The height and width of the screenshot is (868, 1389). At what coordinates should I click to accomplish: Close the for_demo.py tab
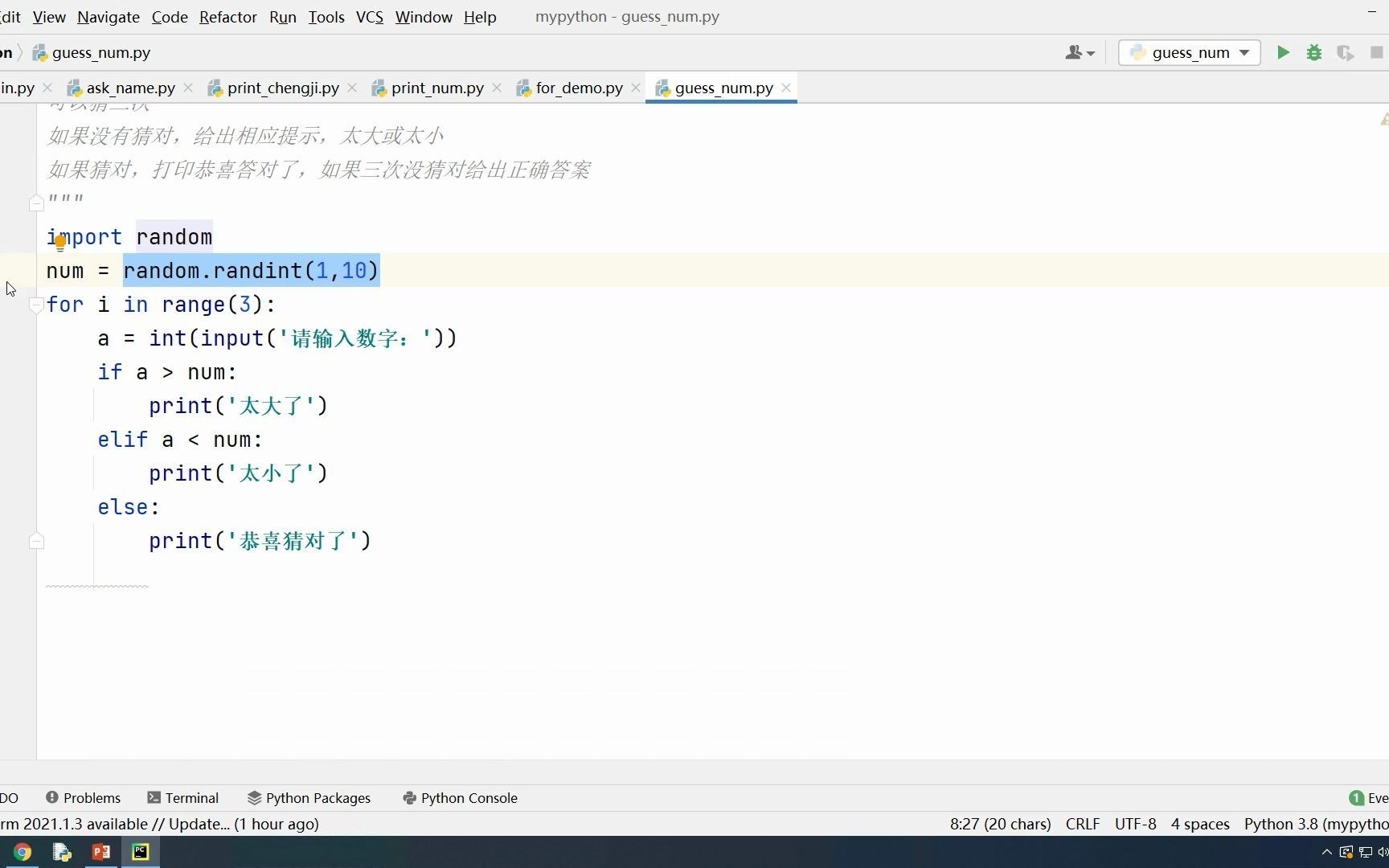pos(636,88)
